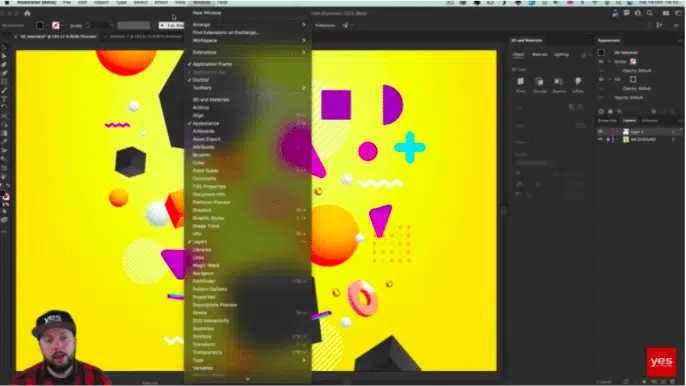Screen dimensions: 686x386
Task: Click the menu scroll-down arrow at bottom
Action: [x=248, y=379]
